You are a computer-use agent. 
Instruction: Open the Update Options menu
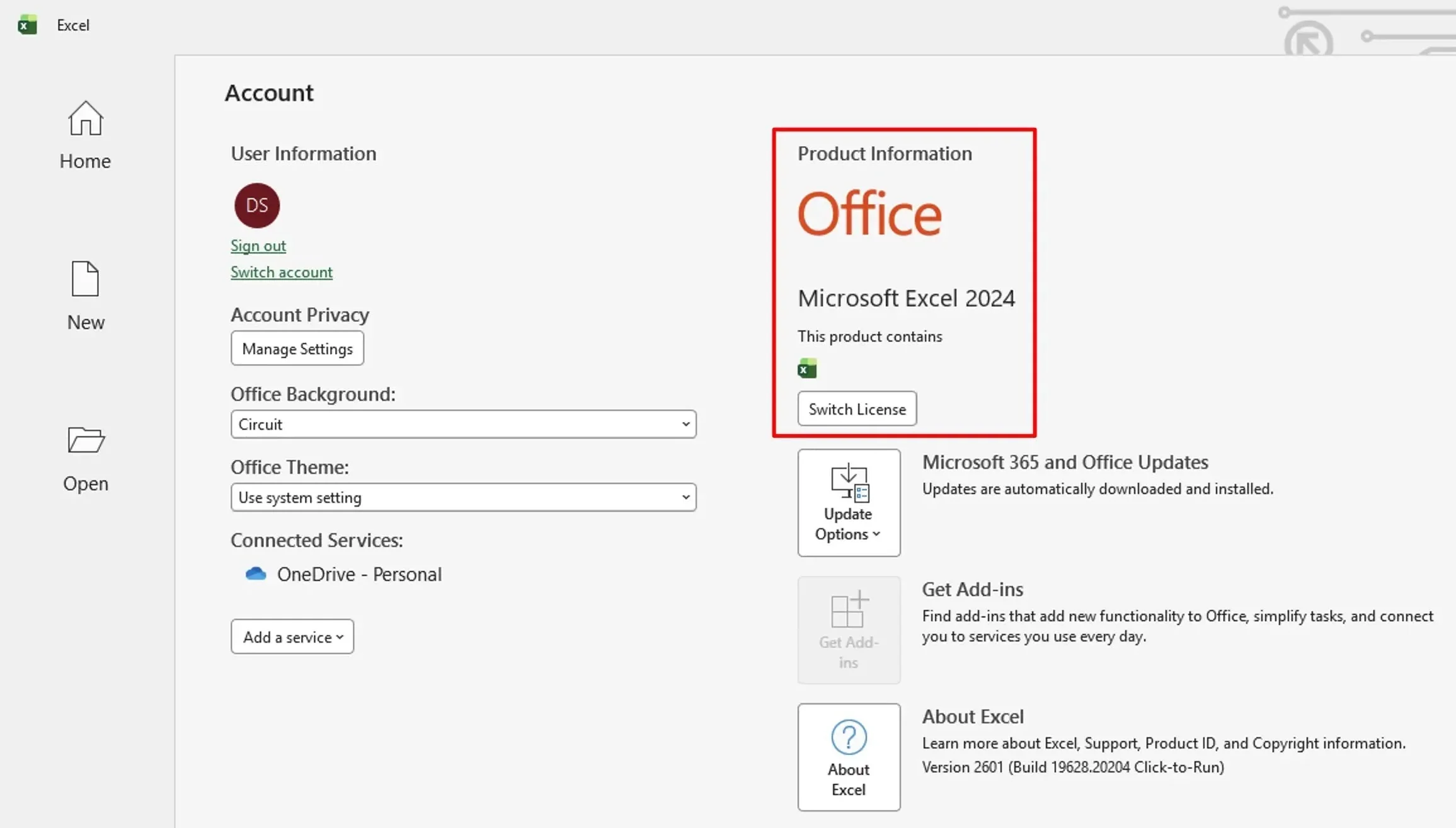coord(849,503)
